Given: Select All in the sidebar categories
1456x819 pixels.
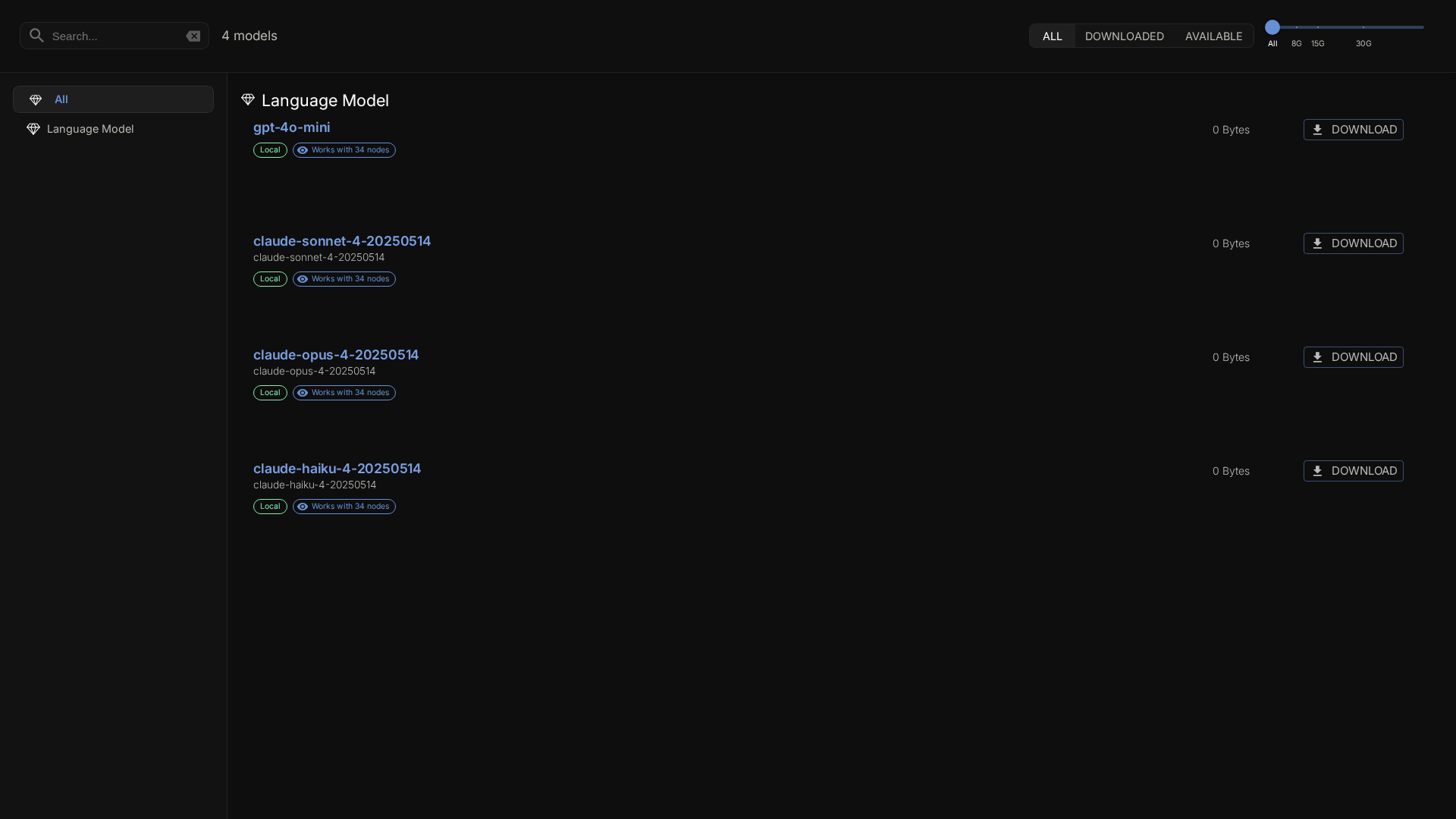Looking at the screenshot, I should coord(113,99).
